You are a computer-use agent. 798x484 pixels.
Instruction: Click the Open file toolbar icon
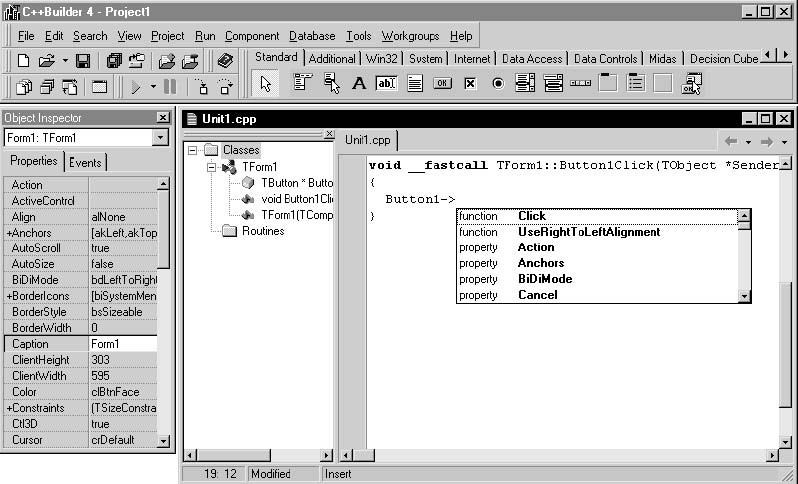[x=46, y=61]
